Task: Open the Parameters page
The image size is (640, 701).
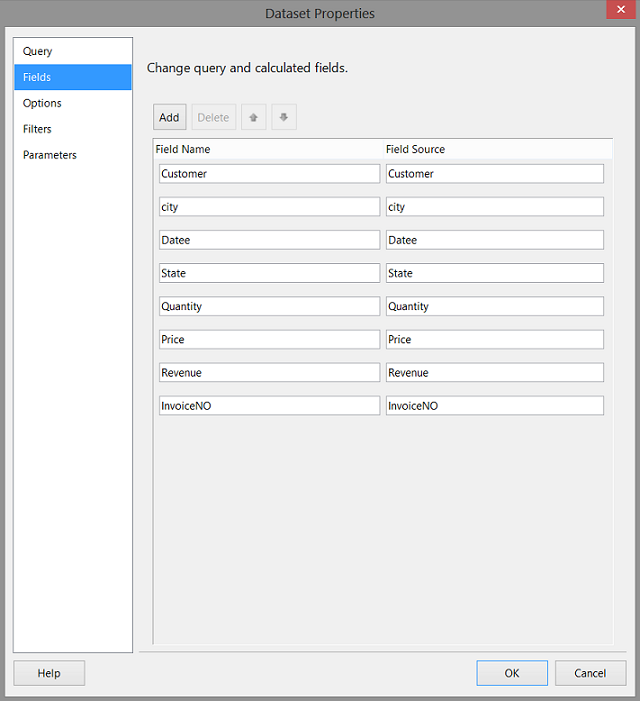Action: 50,155
